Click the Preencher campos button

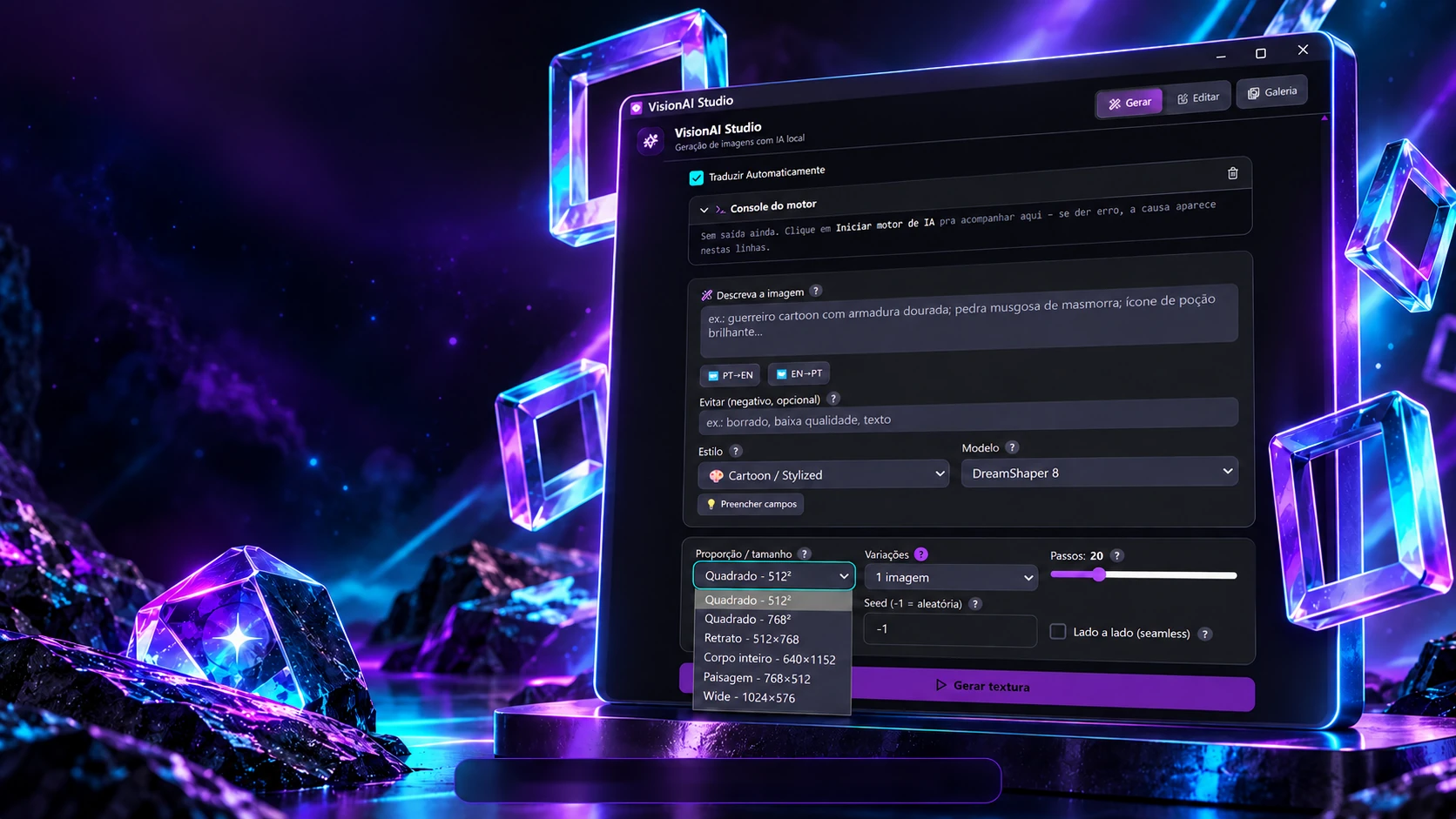tap(751, 504)
